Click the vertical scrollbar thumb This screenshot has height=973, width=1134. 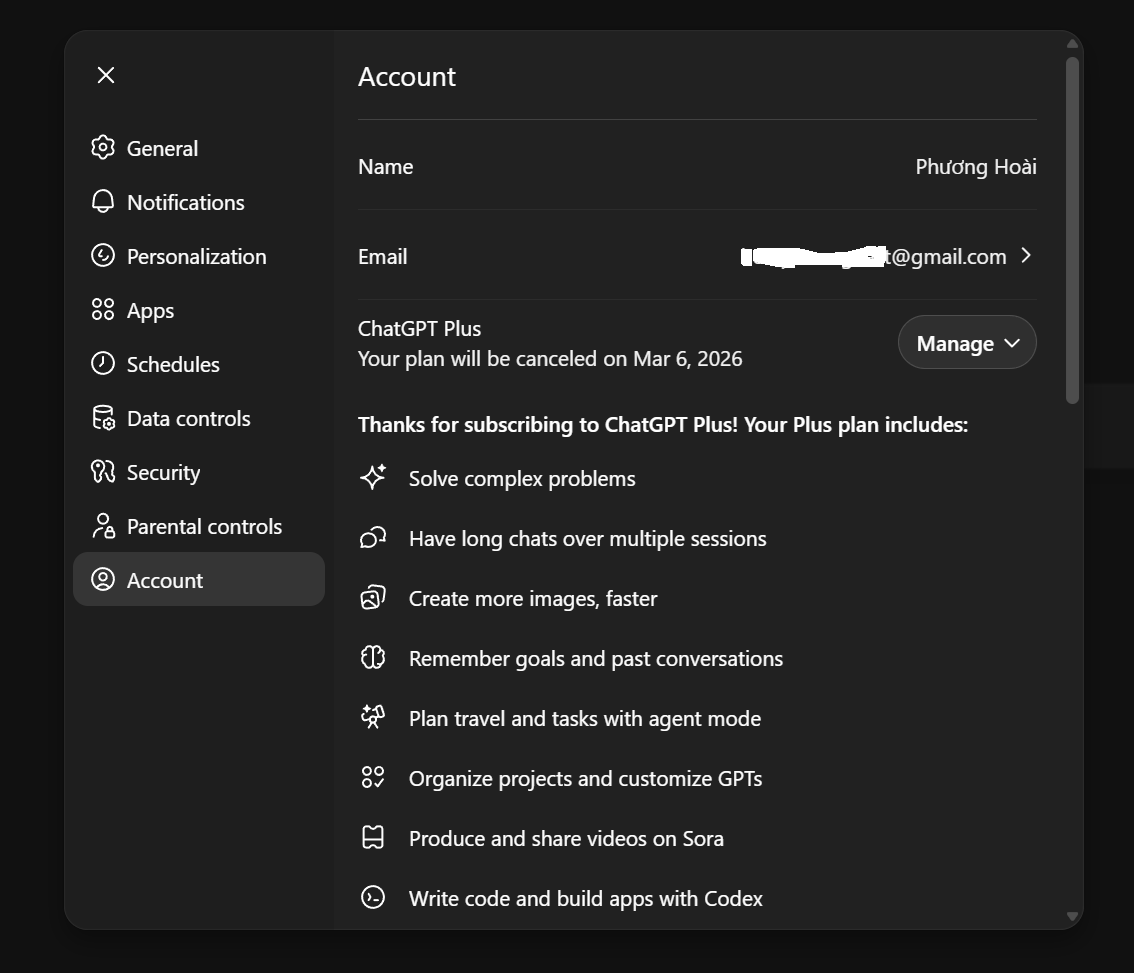pyautogui.click(x=1073, y=230)
